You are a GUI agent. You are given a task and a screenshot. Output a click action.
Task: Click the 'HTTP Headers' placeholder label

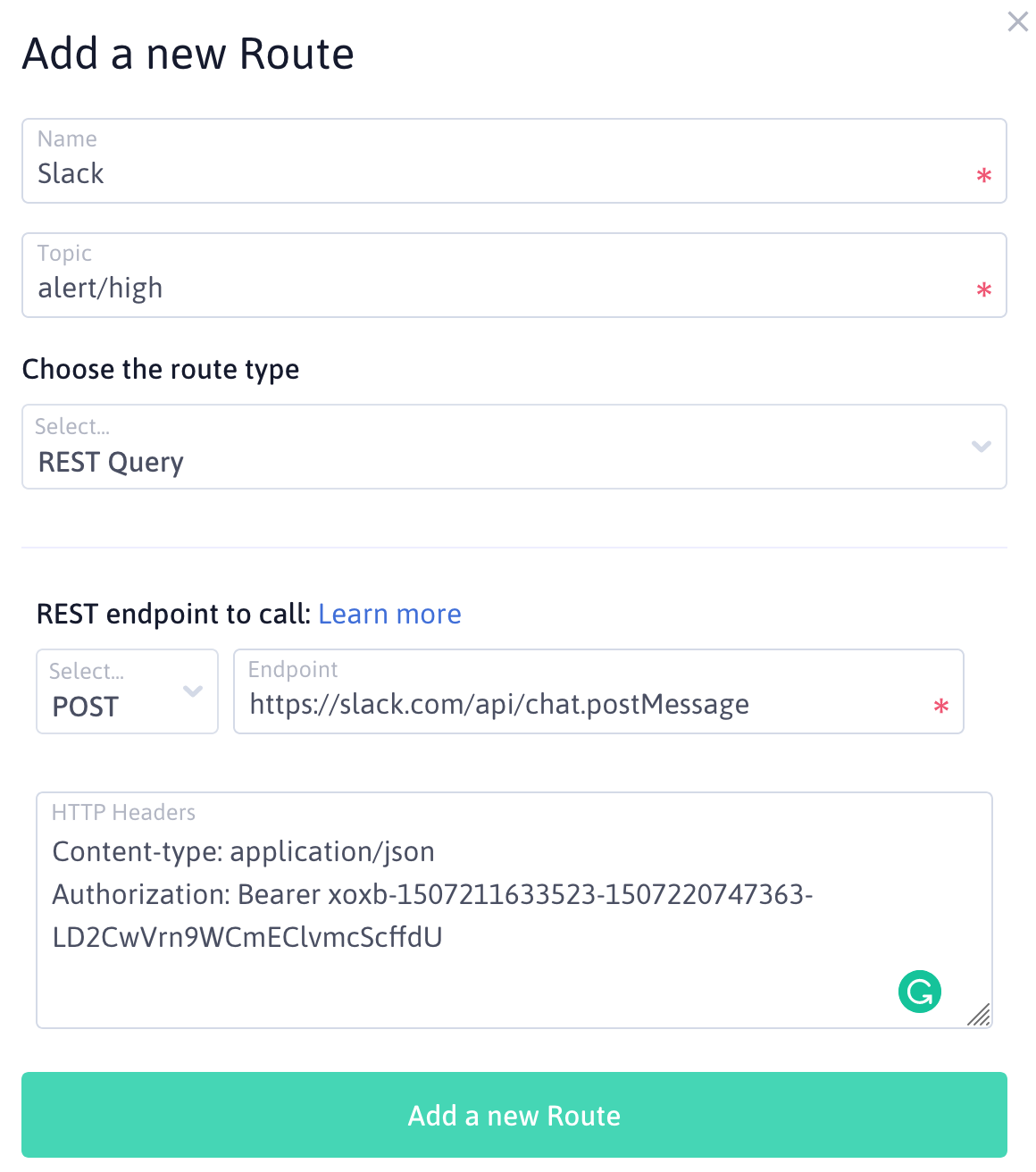click(x=123, y=812)
